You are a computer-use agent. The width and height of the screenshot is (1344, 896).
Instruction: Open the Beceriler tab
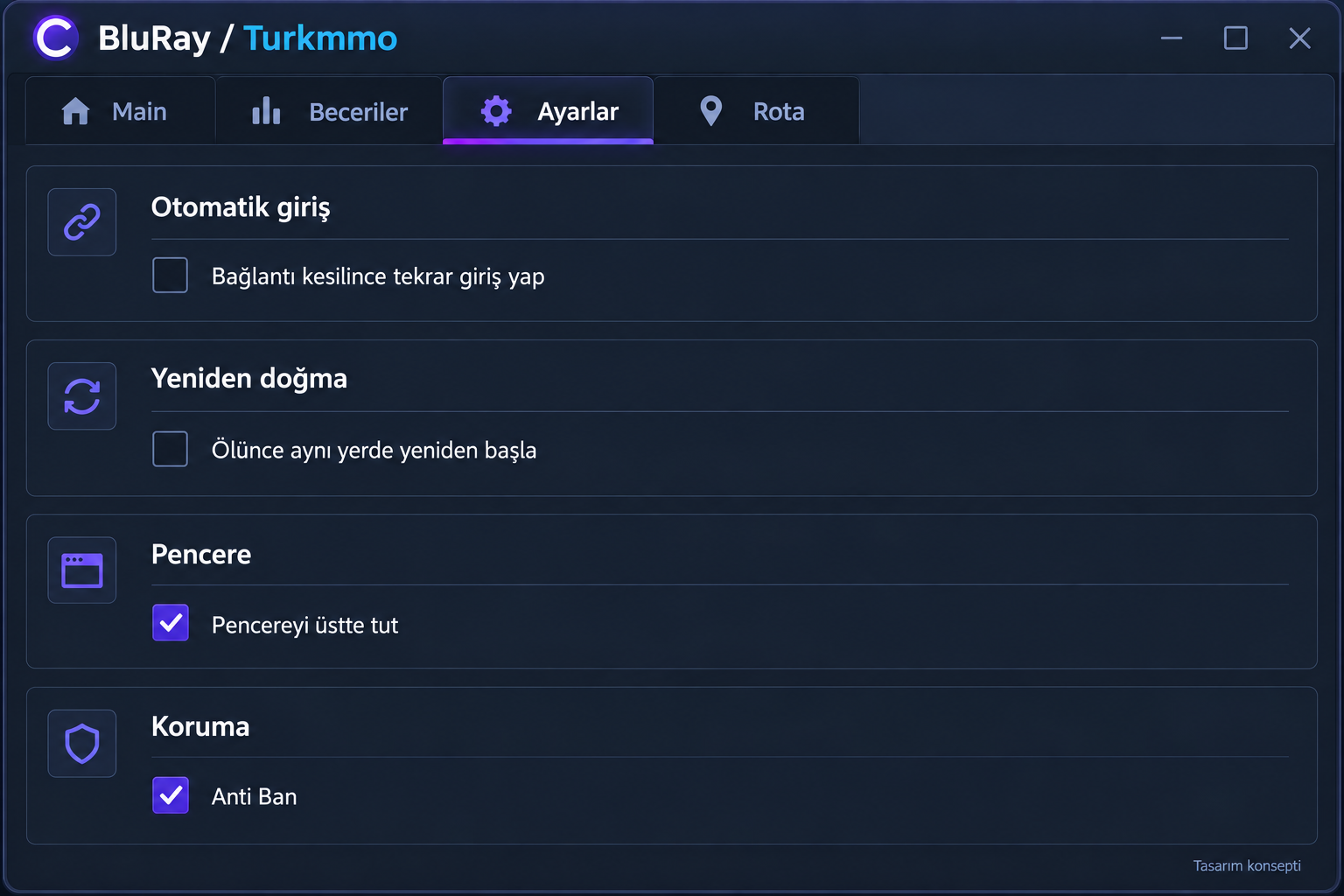tap(329, 110)
